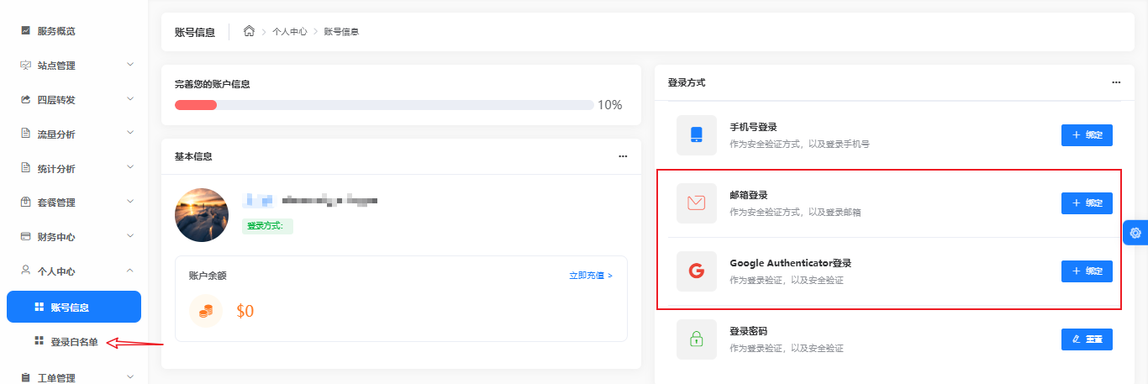The image size is (1148, 384).
Task: Reset login password with 重置 button
Action: (x=1087, y=339)
